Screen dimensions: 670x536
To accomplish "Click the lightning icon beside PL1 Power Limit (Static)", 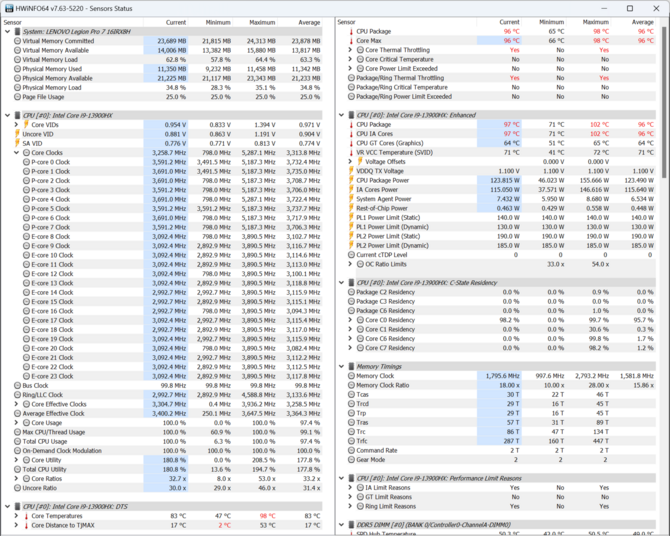I will (351, 218).
